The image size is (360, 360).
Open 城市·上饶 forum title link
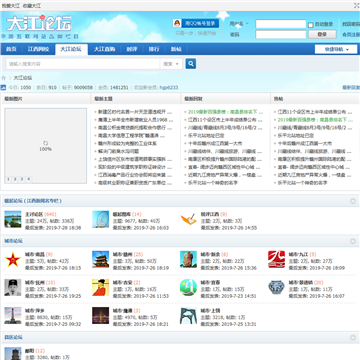[x=210, y=310]
